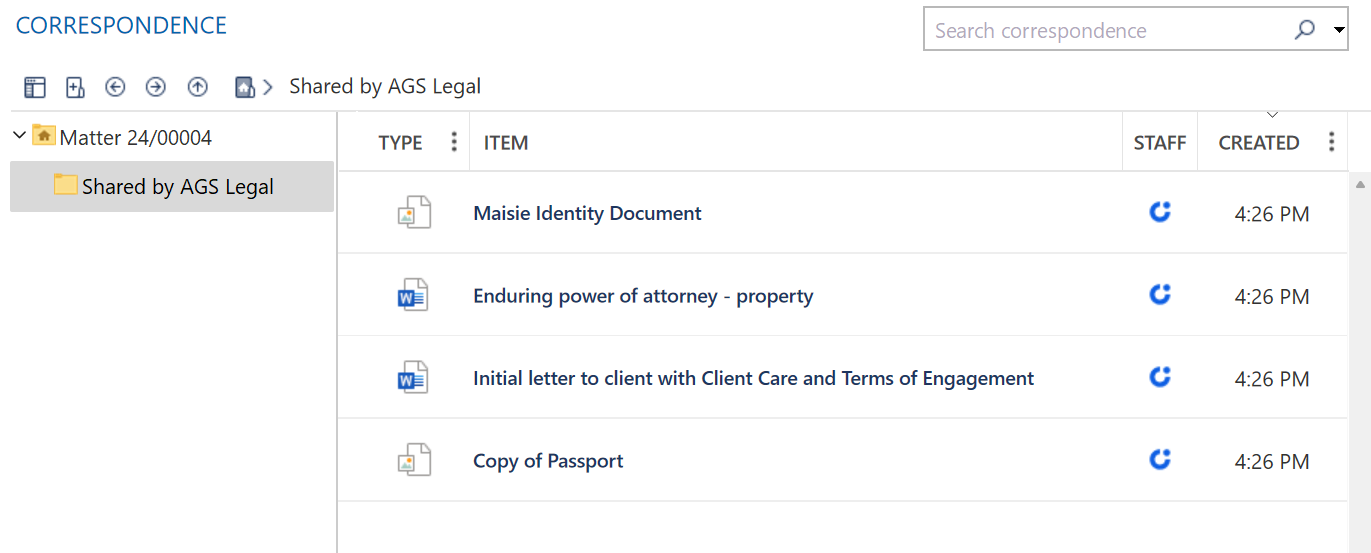Open the TYPE column options menu
Image resolution: width=1371 pixels, height=553 pixels.
click(454, 142)
